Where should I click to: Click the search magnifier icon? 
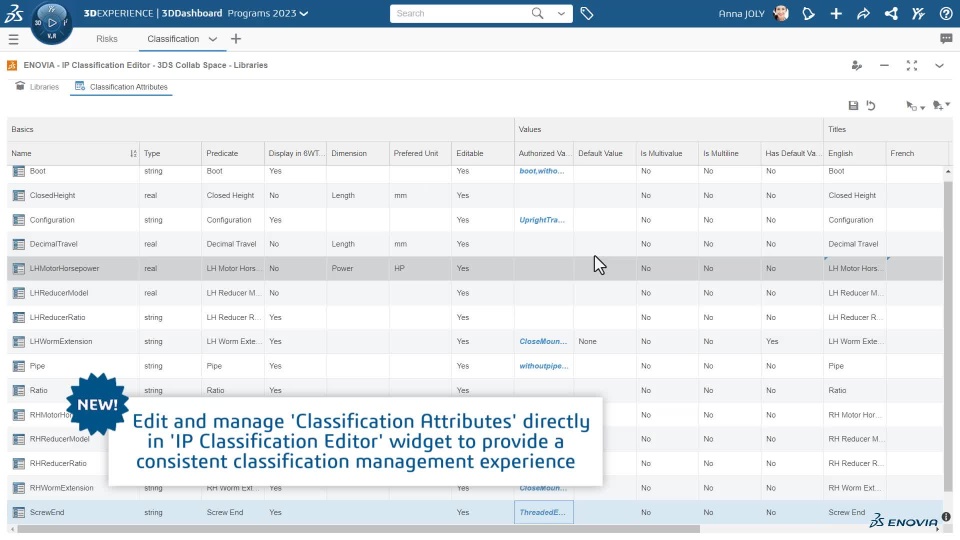(538, 13)
